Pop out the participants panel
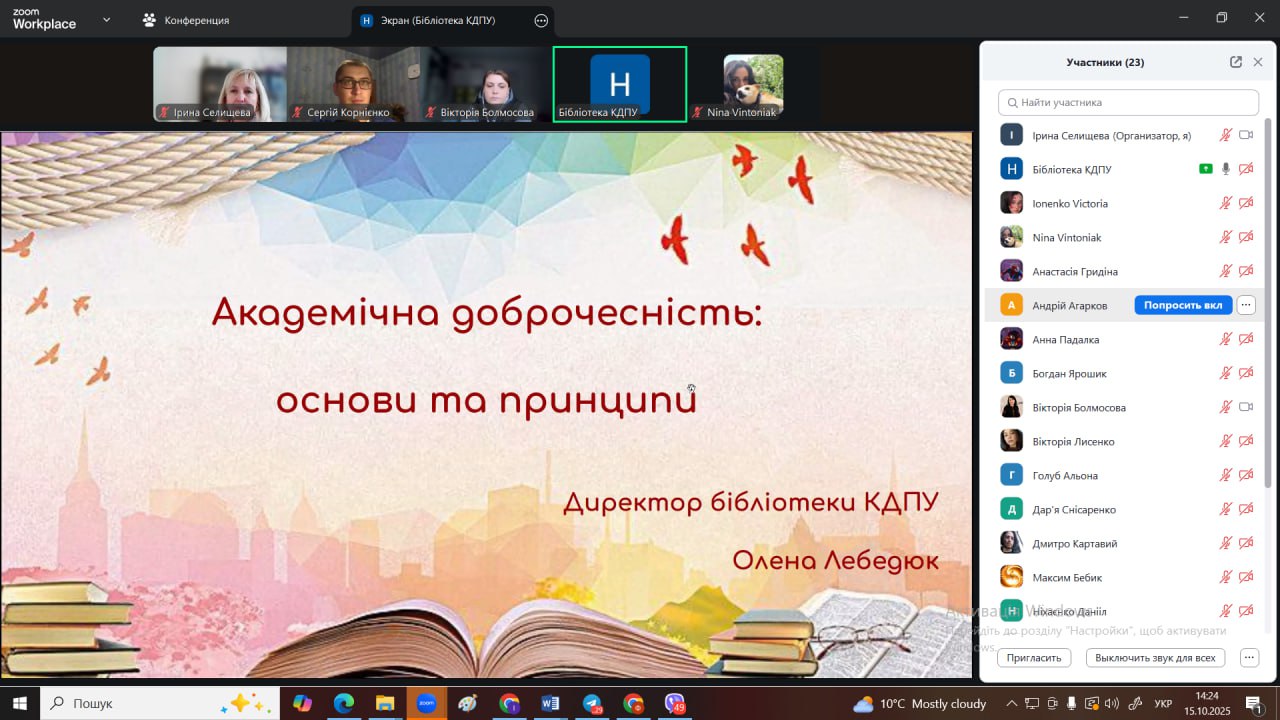 pyautogui.click(x=1236, y=62)
